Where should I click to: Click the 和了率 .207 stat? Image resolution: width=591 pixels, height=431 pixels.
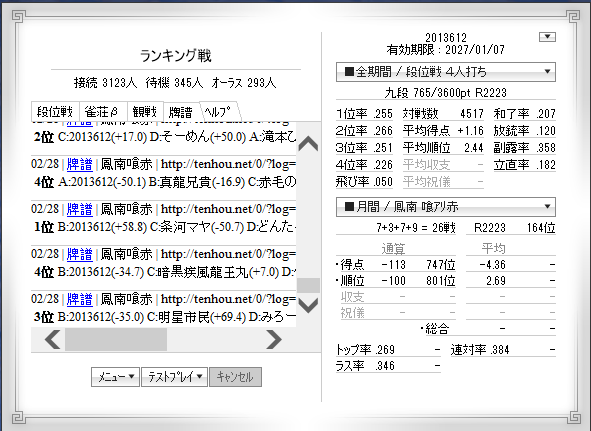coord(525,114)
